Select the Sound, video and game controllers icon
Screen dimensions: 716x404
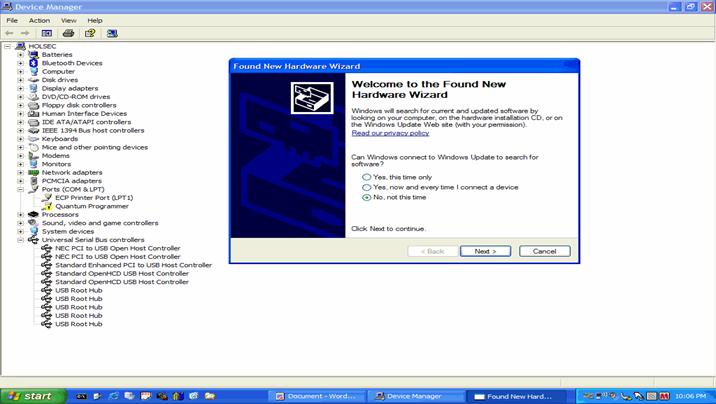(33, 223)
